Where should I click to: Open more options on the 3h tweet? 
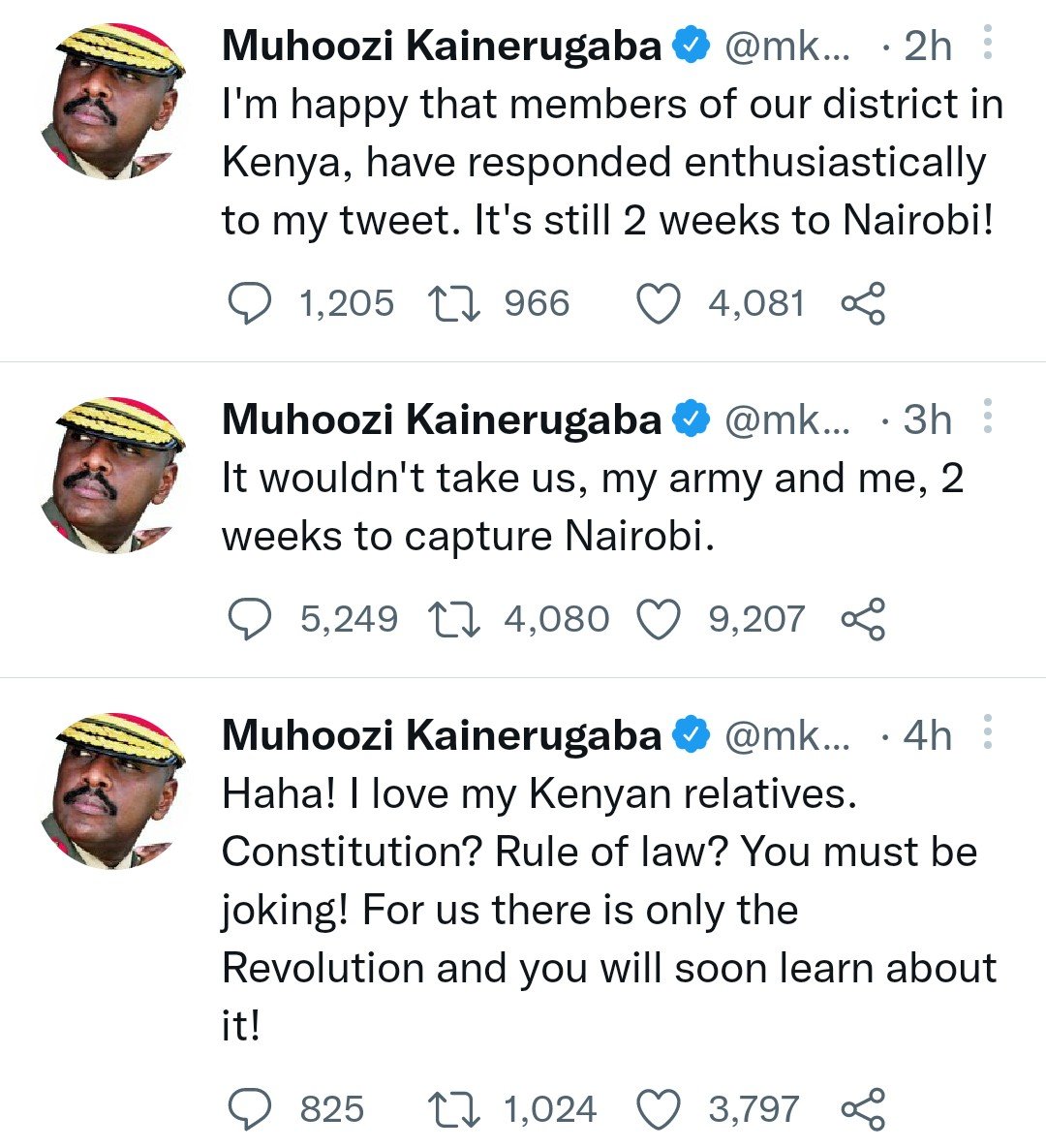(x=987, y=416)
